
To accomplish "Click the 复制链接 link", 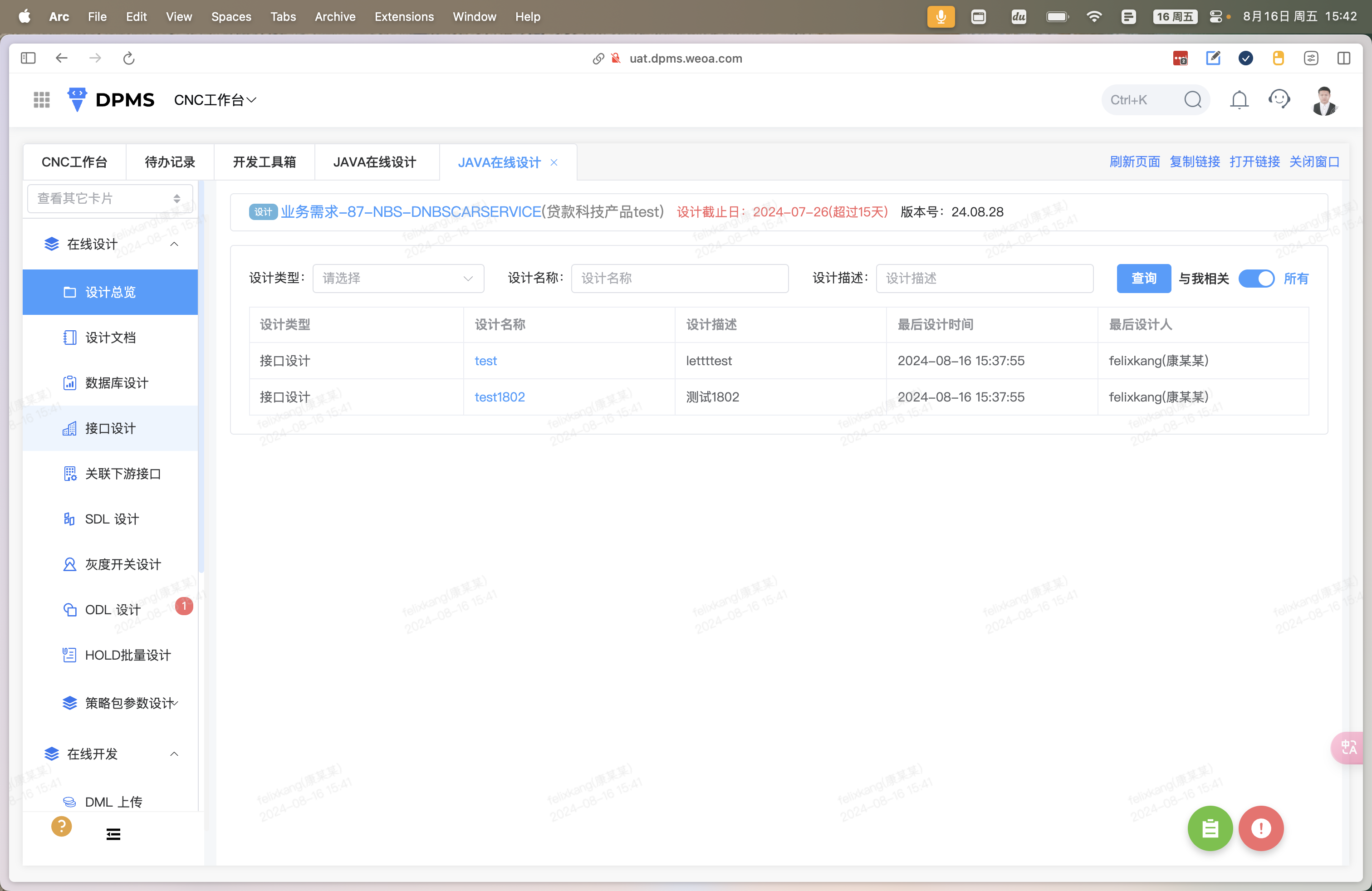I will (x=1195, y=162).
